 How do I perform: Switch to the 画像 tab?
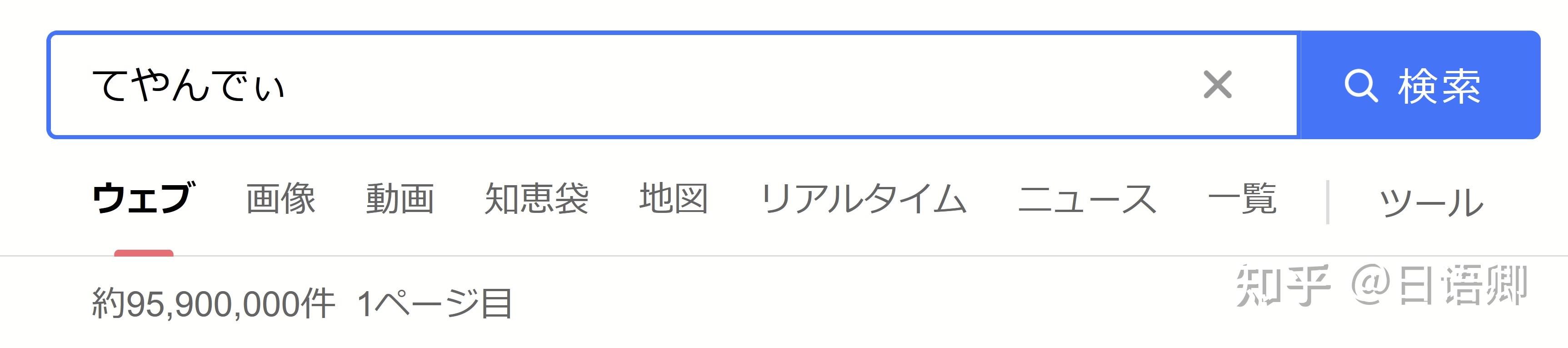tap(280, 199)
